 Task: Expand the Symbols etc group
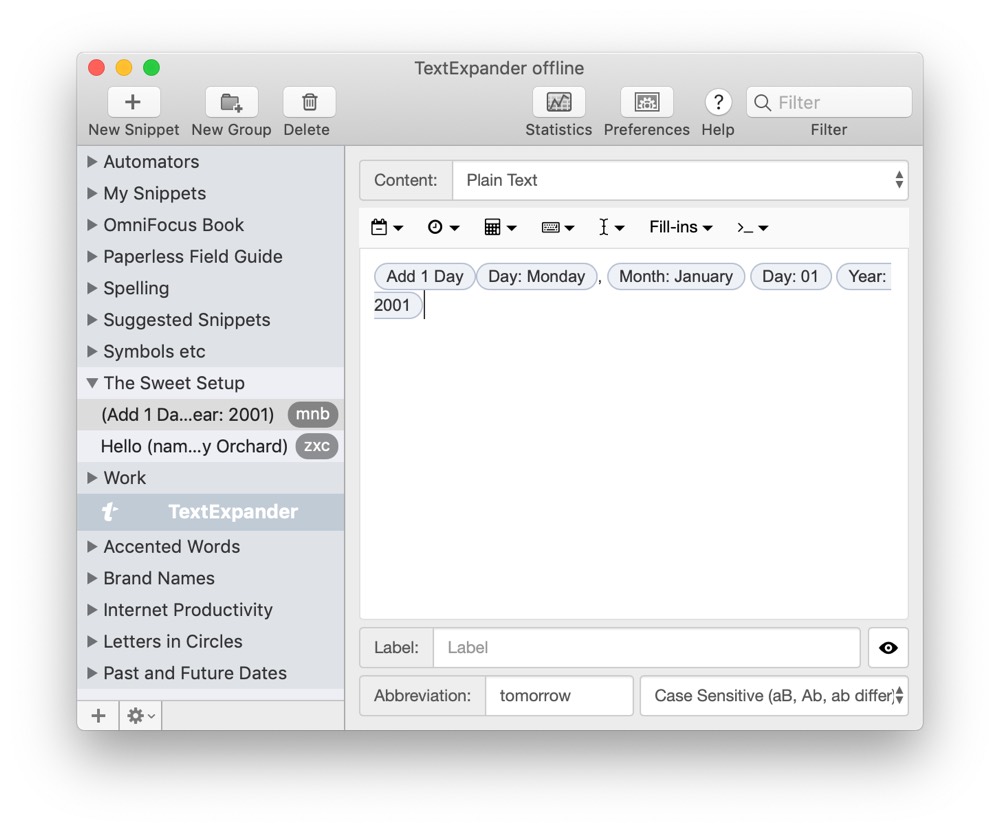pos(92,351)
